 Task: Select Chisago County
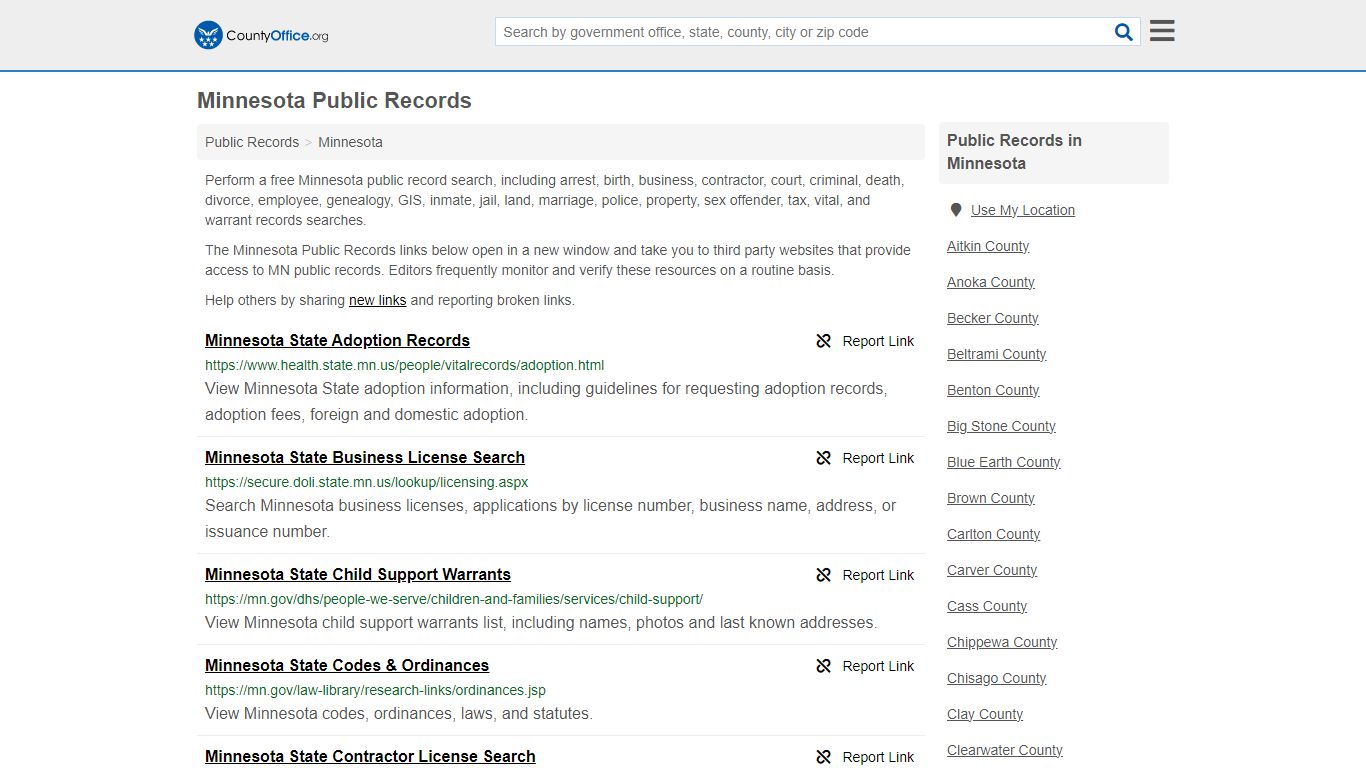tap(997, 678)
